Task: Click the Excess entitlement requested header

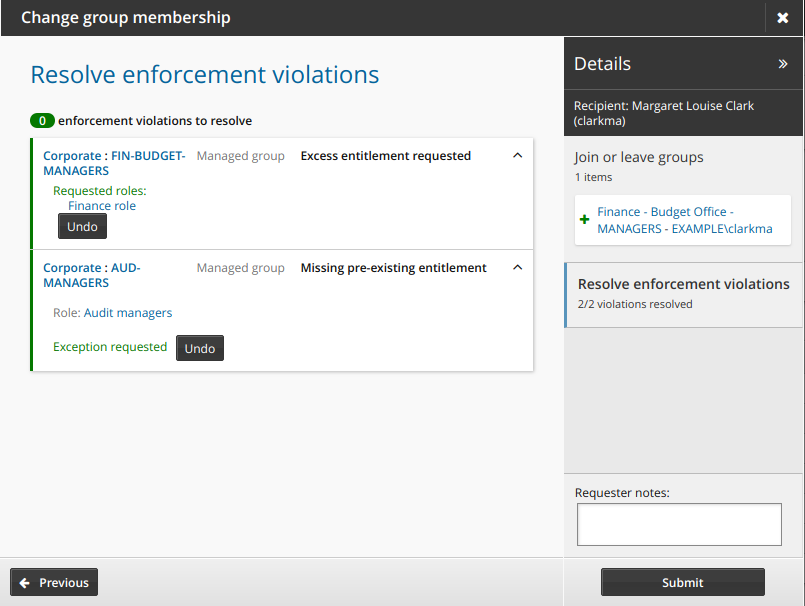Action: [385, 156]
